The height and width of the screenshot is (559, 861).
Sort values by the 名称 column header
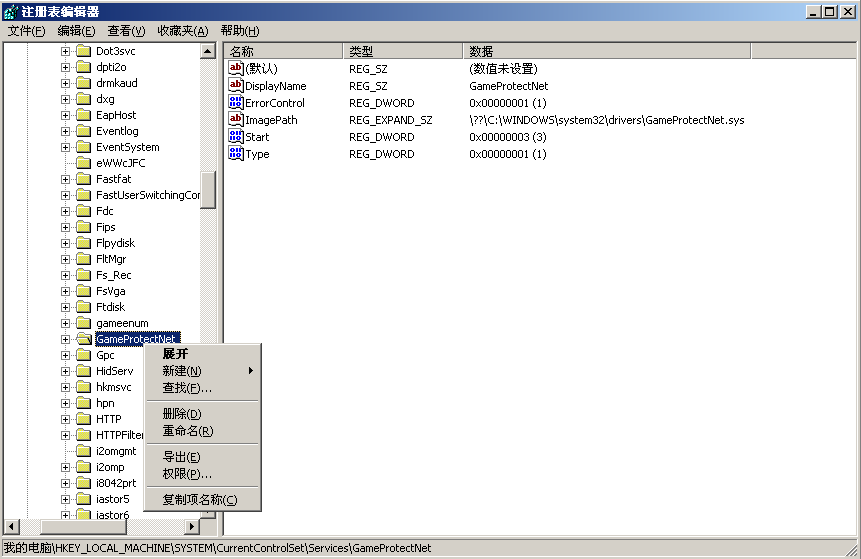pos(283,51)
